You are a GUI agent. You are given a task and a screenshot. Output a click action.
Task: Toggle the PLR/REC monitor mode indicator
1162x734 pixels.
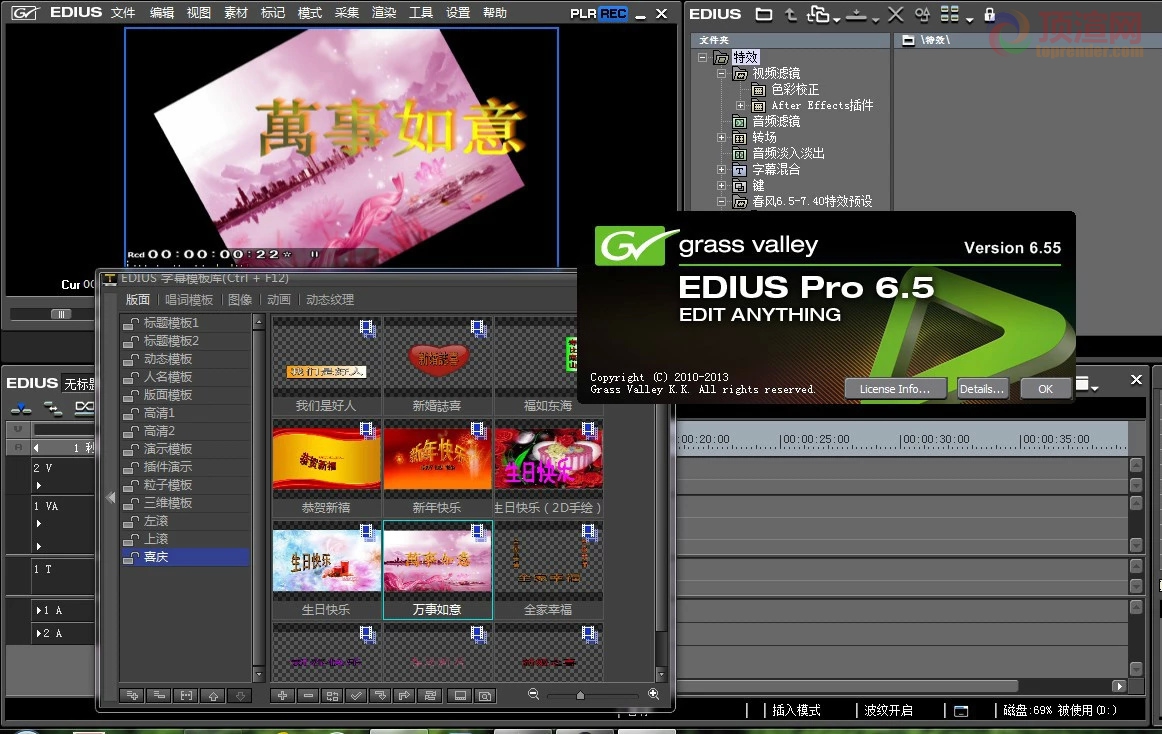[599, 13]
